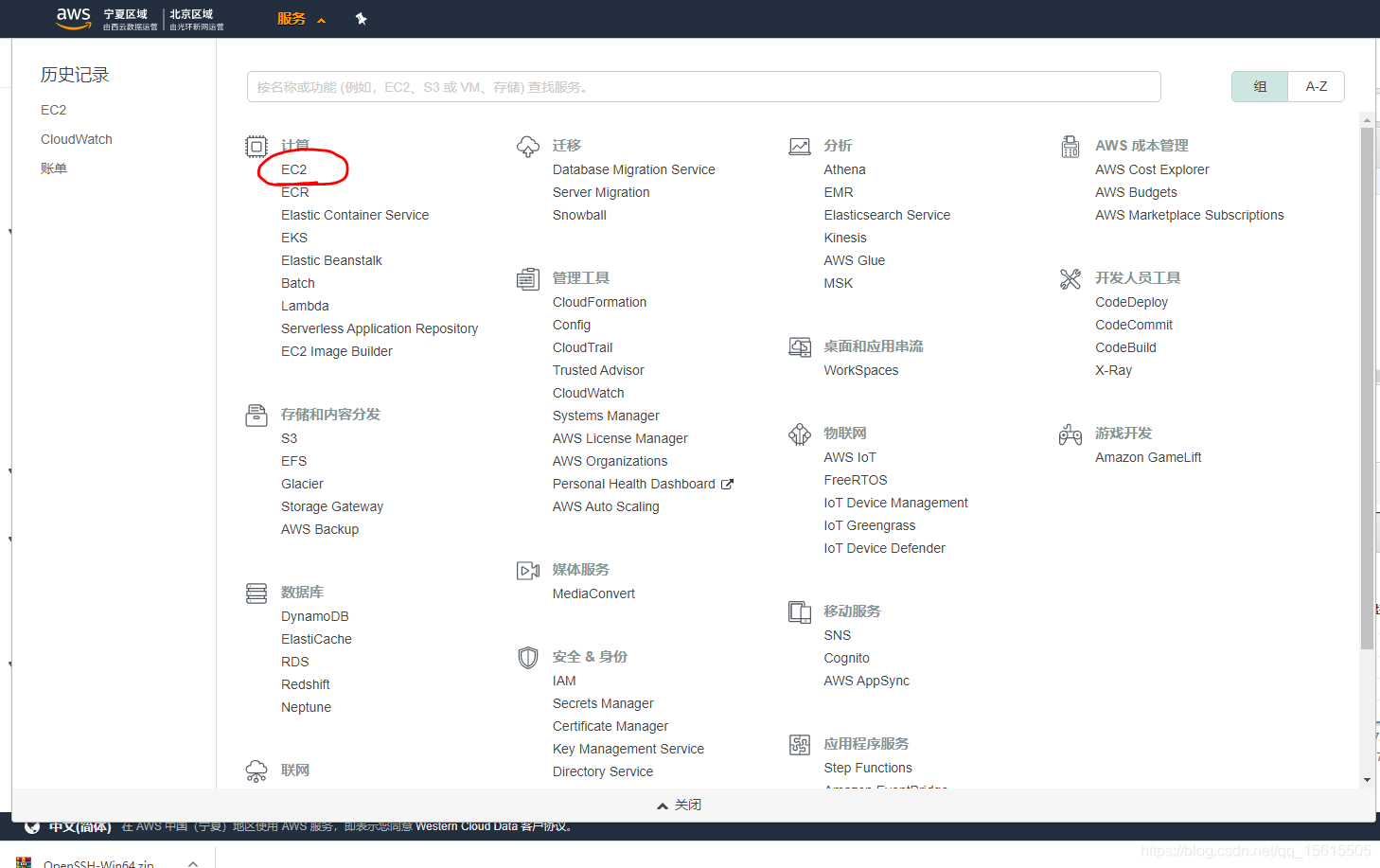Open Elastic Container Service

355,215
